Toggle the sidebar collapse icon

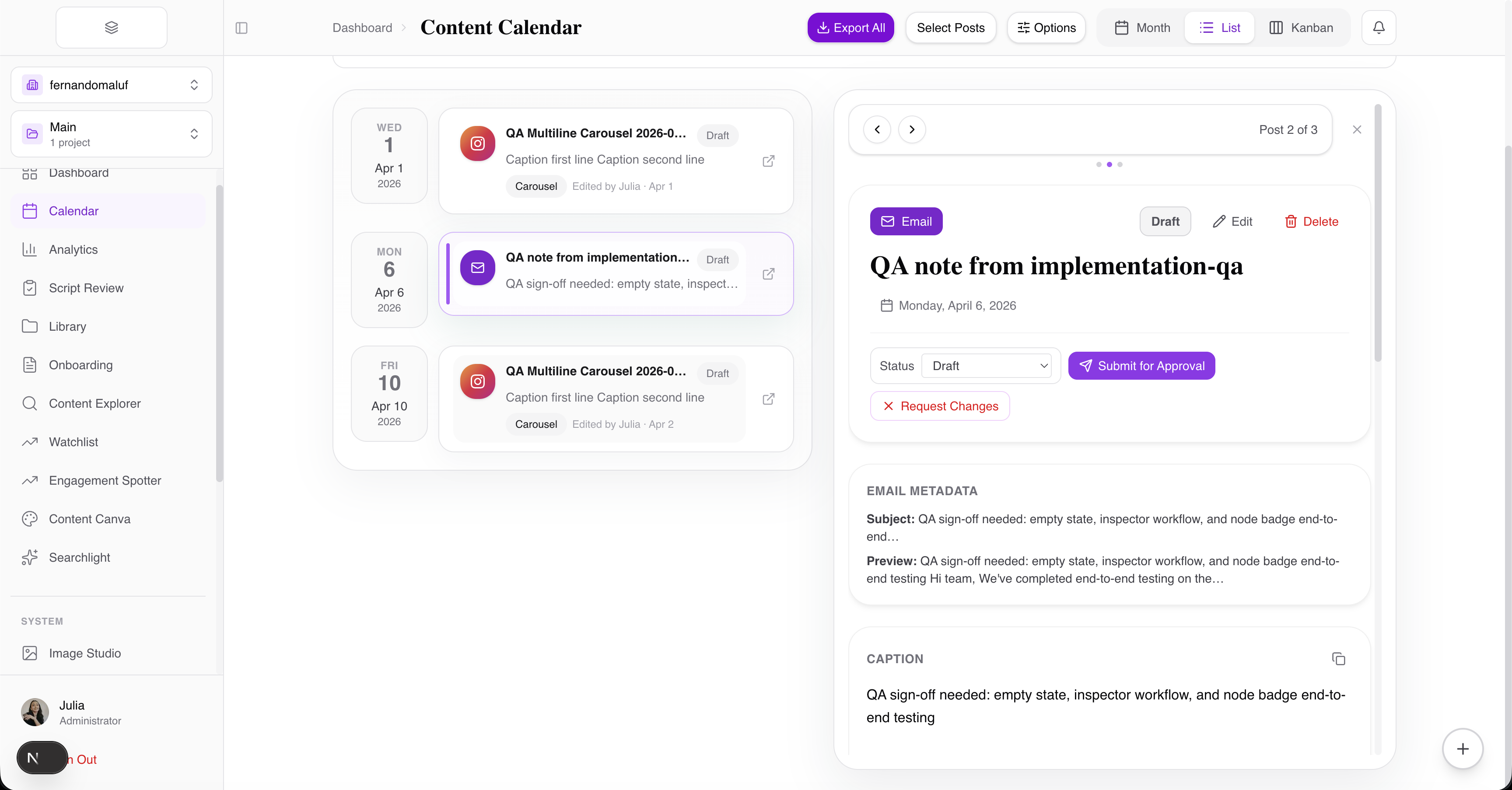click(241, 28)
